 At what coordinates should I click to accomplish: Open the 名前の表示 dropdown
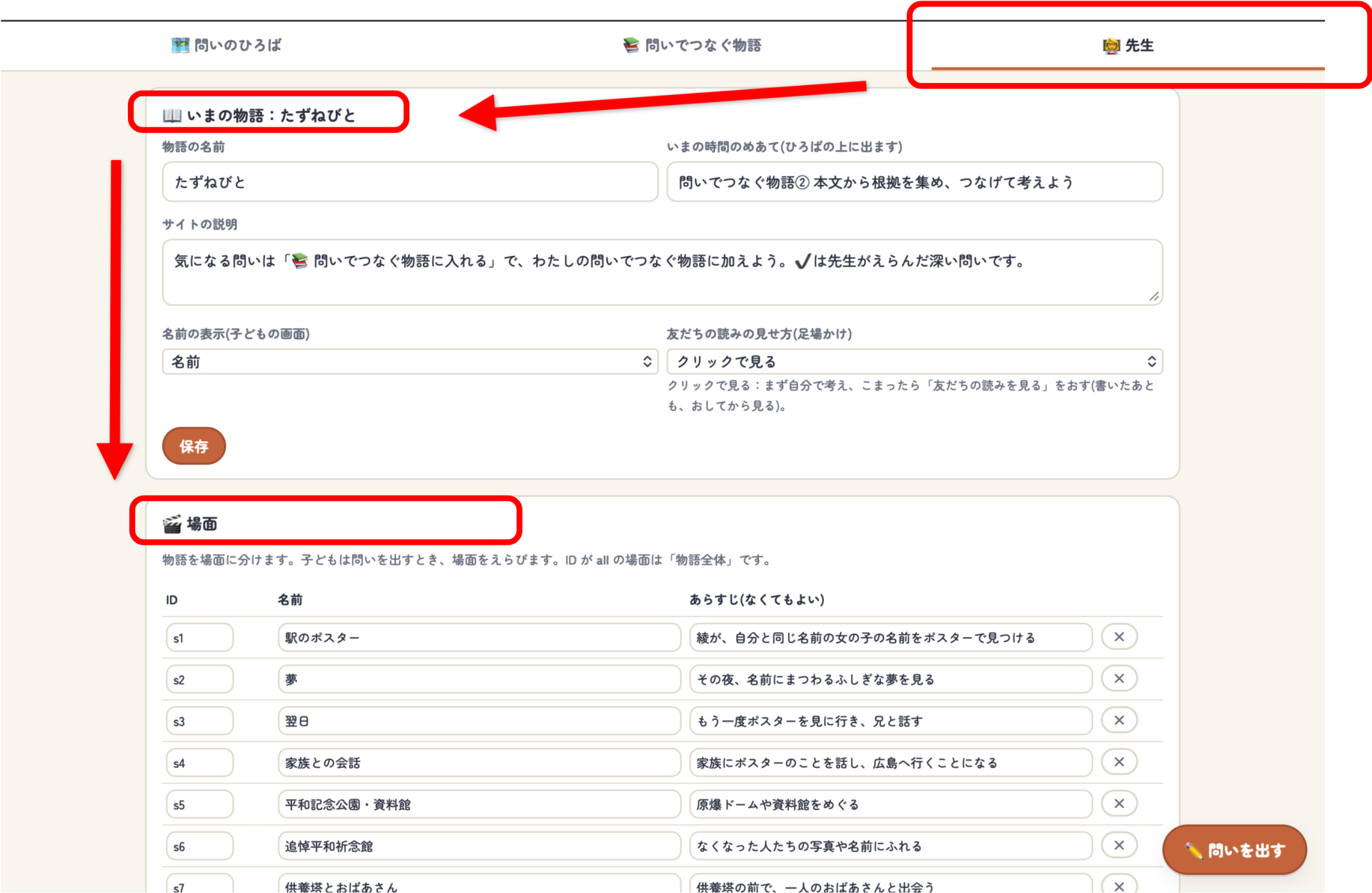coord(409,362)
